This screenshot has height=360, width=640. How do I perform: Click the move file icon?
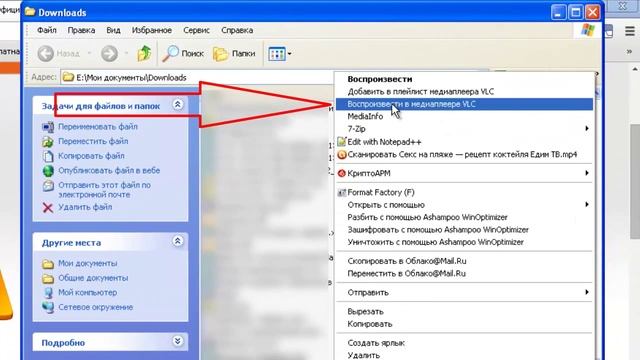tap(48, 142)
